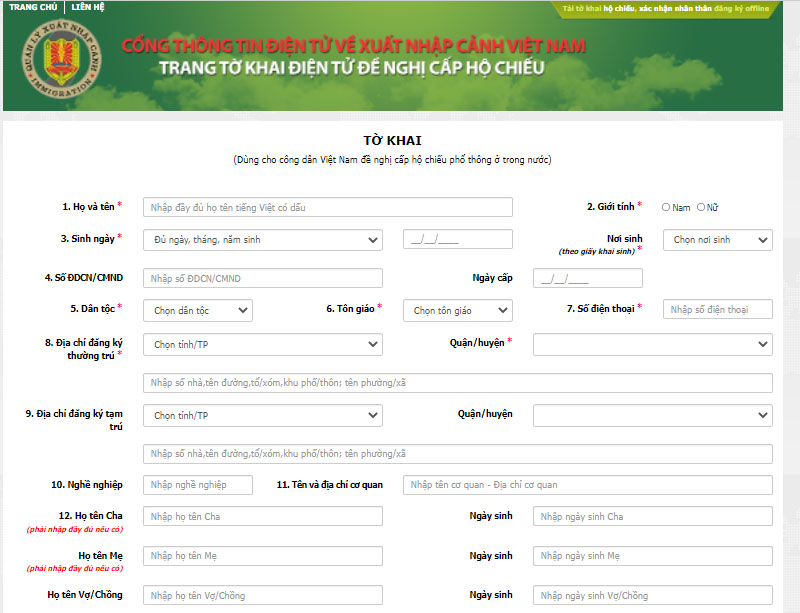Expand the Tôn giáo dropdown

(456, 310)
